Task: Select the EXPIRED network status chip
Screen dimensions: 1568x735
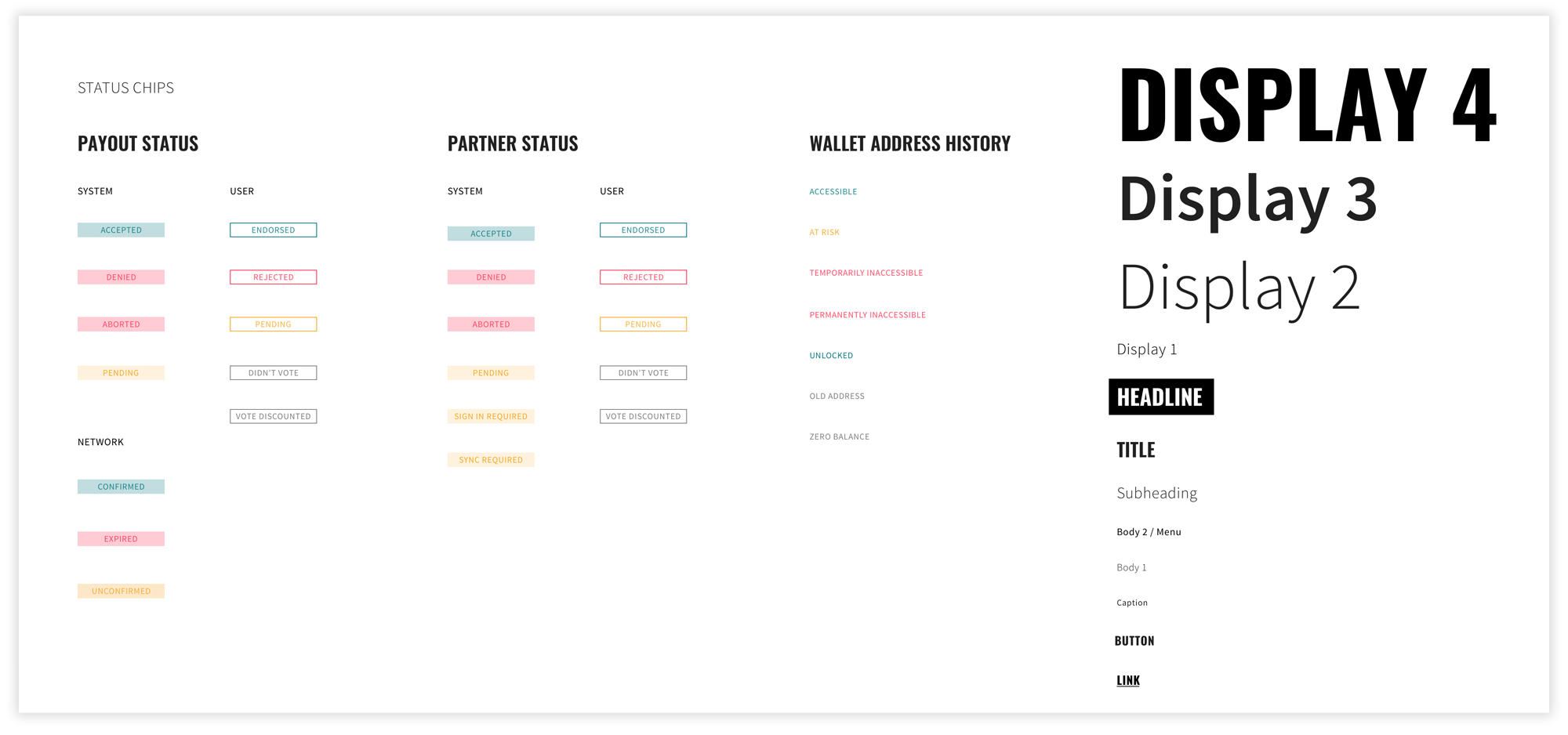Action: pos(121,538)
